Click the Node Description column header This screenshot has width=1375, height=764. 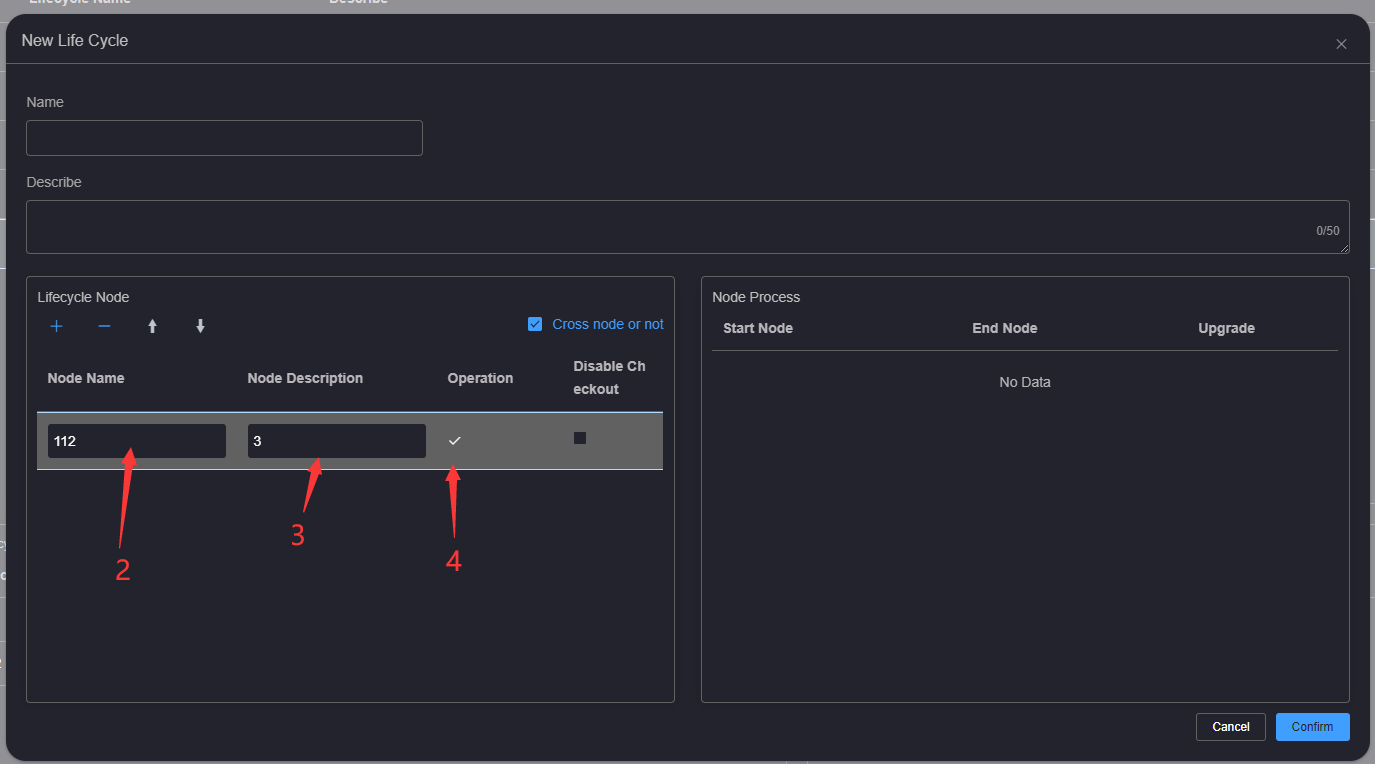tap(305, 378)
